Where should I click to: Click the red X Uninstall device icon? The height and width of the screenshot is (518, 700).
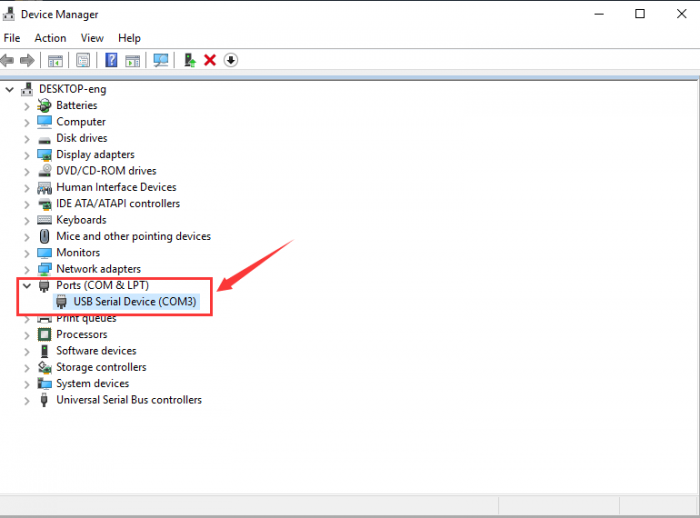(210, 60)
